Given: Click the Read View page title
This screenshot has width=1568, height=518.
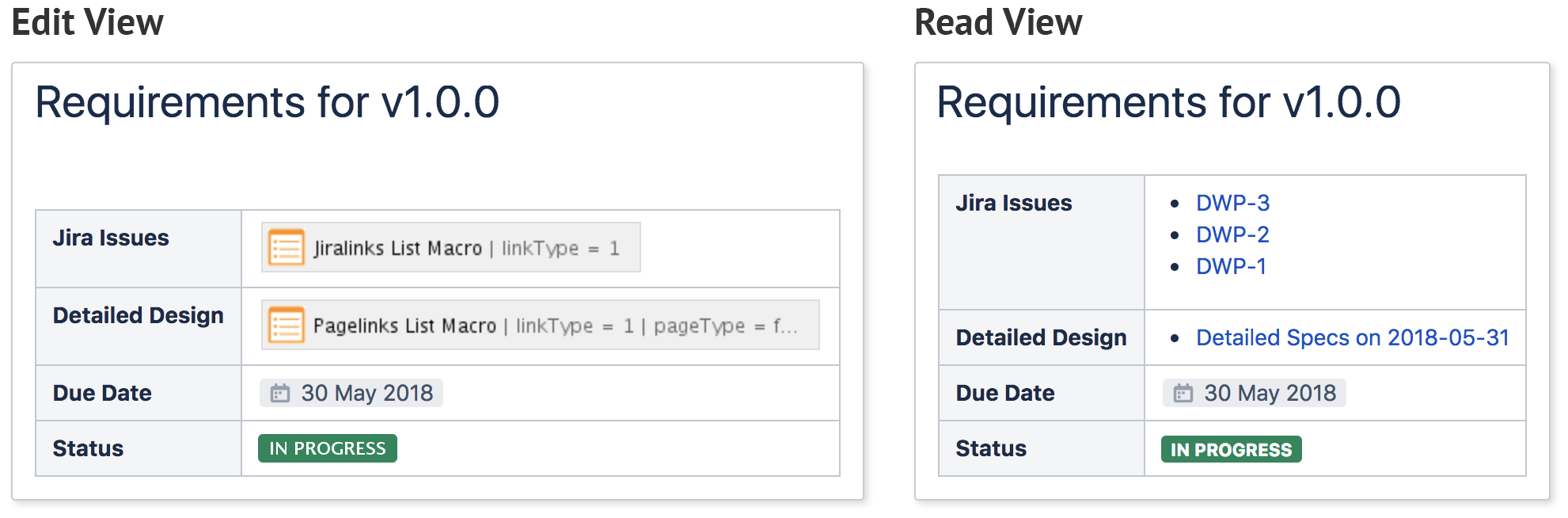Looking at the screenshot, I should (1168, 103).
